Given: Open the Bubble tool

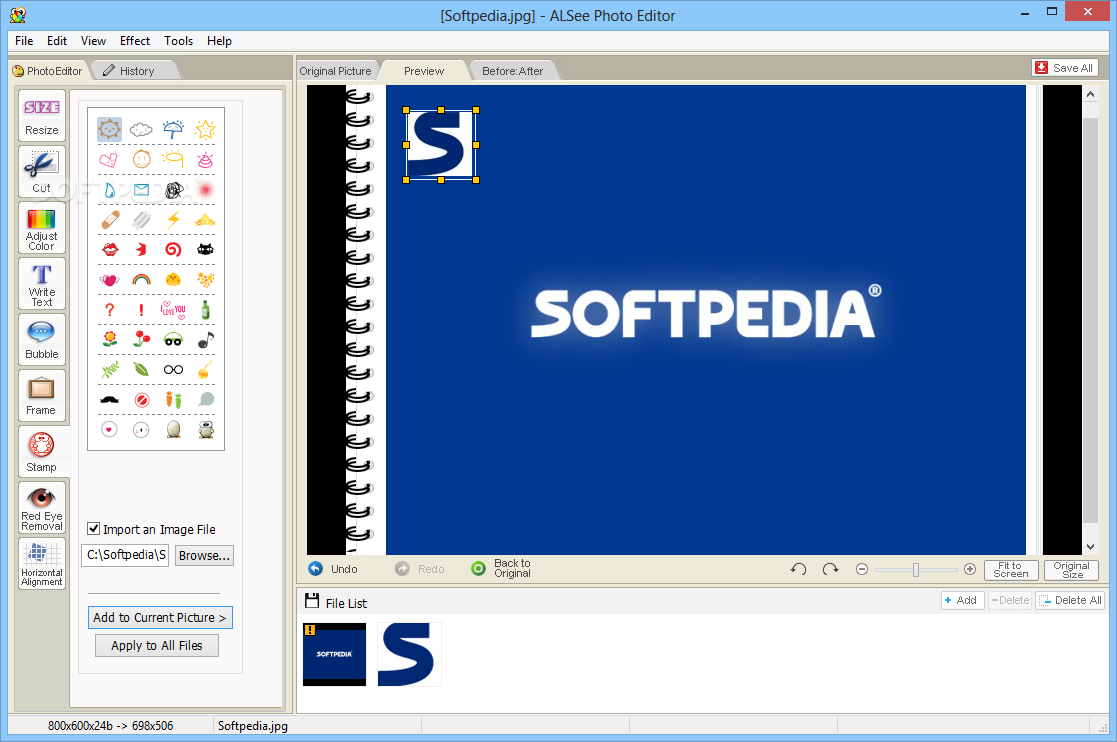Looking at the screenshot, I should point(41,340).
